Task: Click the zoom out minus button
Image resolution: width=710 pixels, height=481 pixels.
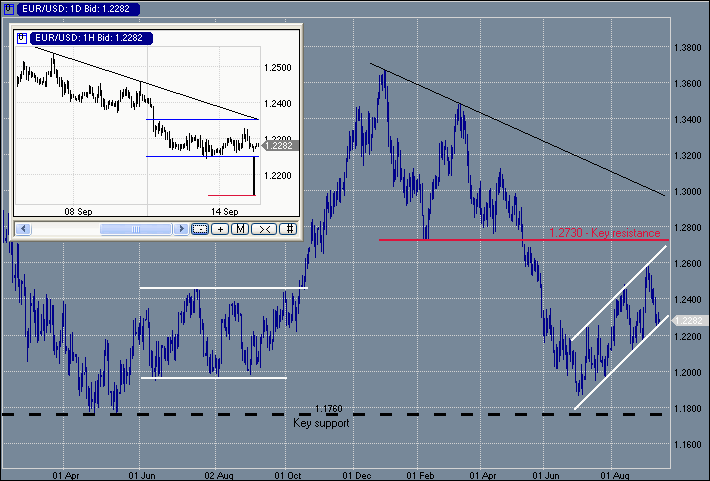Action: point(199,229)
